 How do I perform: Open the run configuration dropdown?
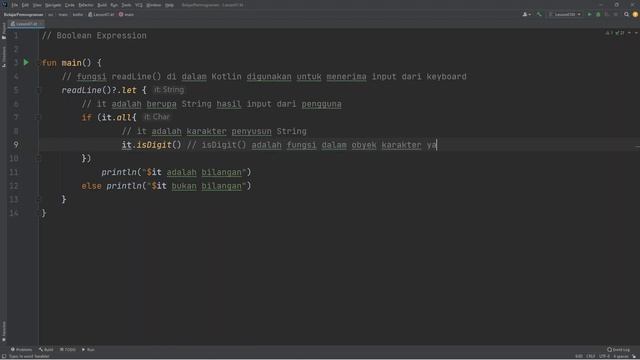click(x=565, y=15)
